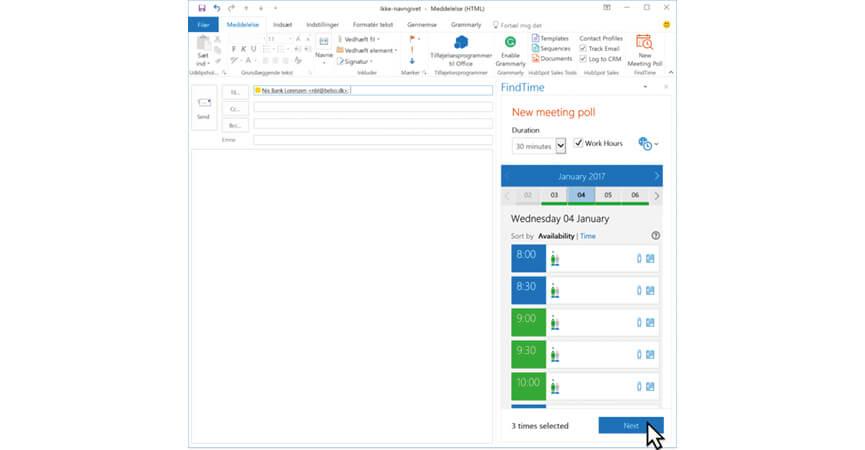Click the Send envelope button
The height and width of the screenshot is (450, 865).
(x=204, y=107)
